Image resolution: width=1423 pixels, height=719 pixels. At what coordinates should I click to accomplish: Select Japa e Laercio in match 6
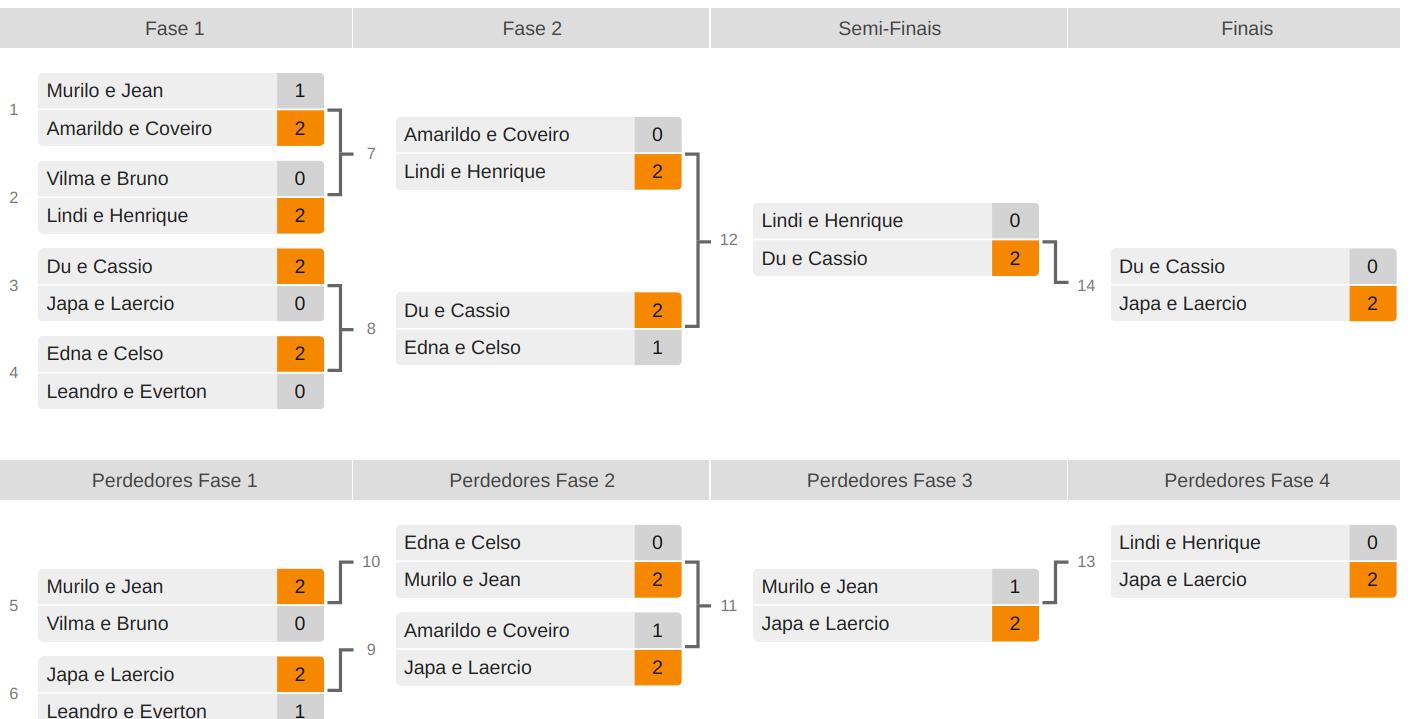coord(110,674)
